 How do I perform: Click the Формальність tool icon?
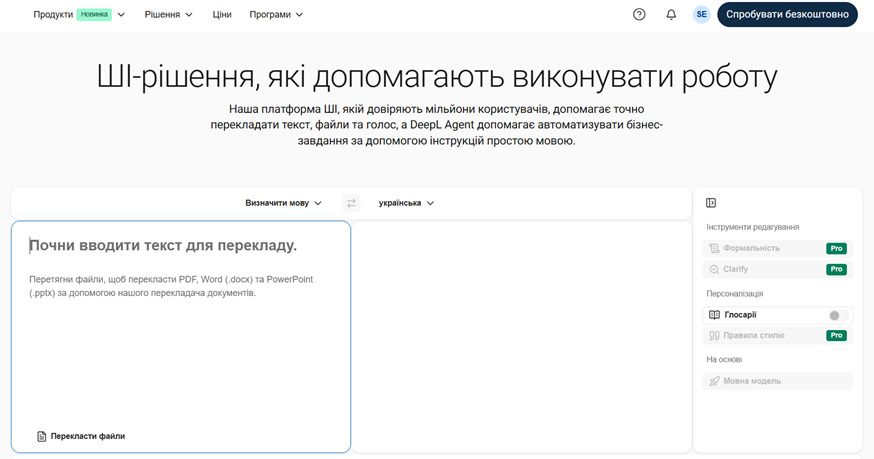[x=714, y=248]
